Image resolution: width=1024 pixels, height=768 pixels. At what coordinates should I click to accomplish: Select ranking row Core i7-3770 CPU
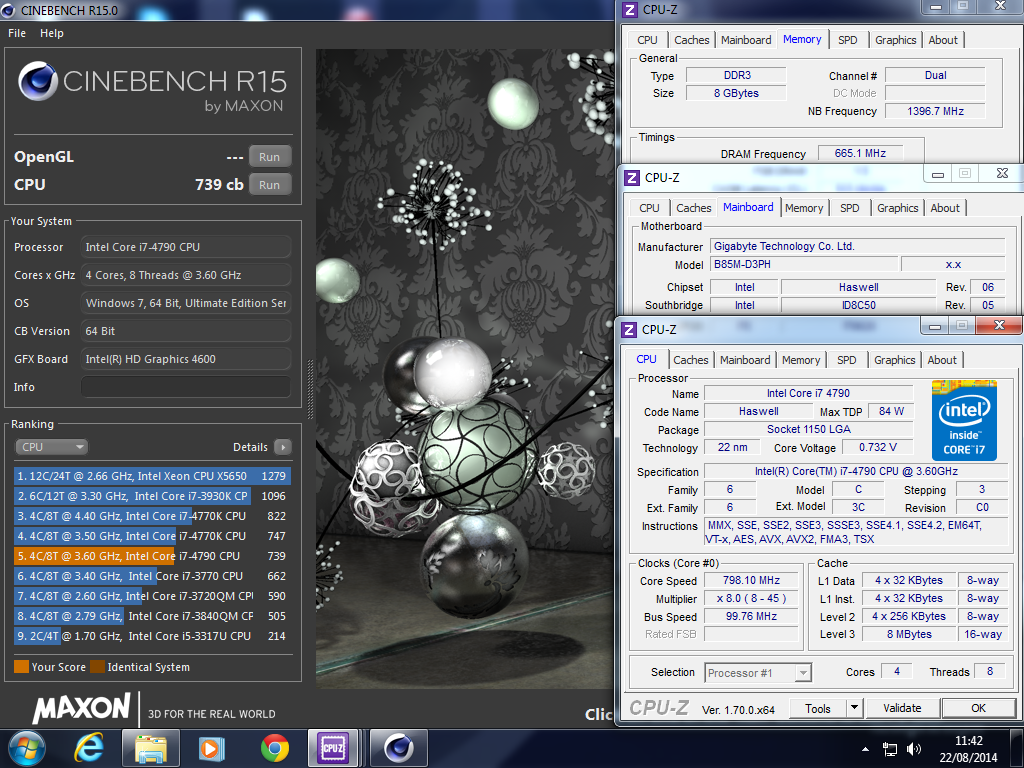pos(152,576)
